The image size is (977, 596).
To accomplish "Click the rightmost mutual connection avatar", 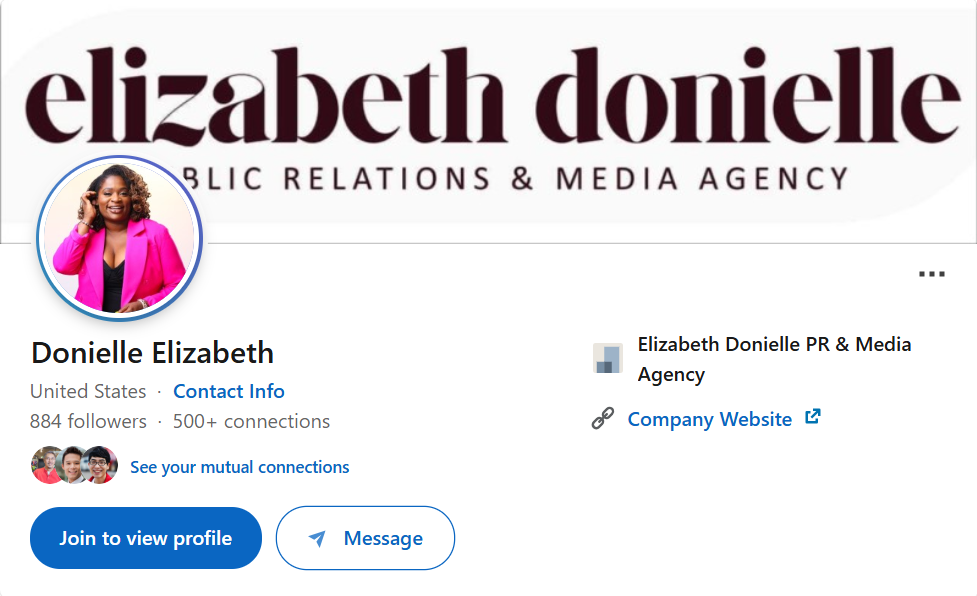I will click(99, 465).
